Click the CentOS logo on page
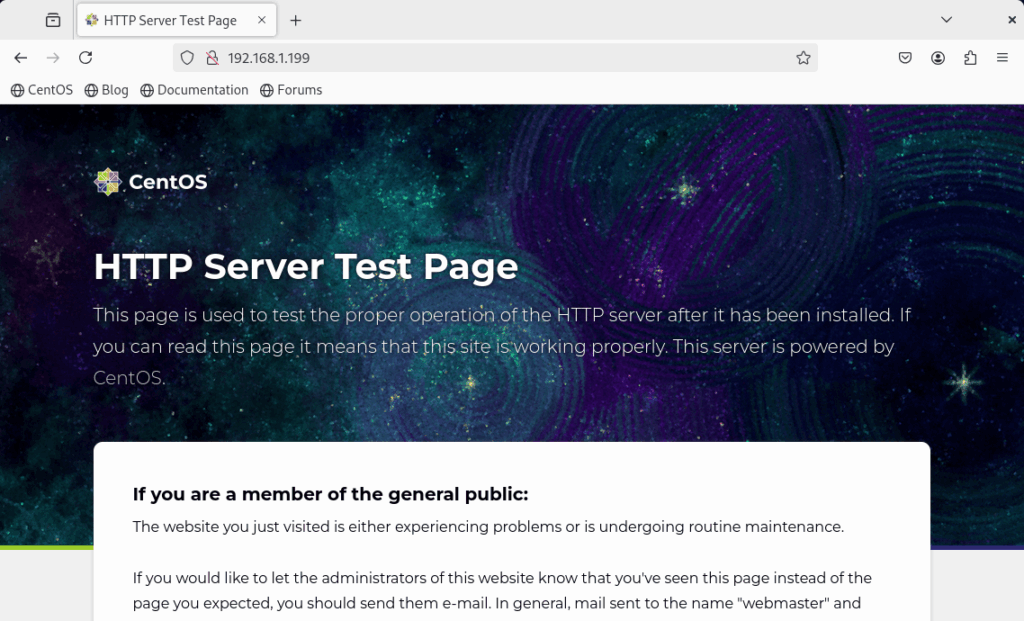 (x=151, y=182)
